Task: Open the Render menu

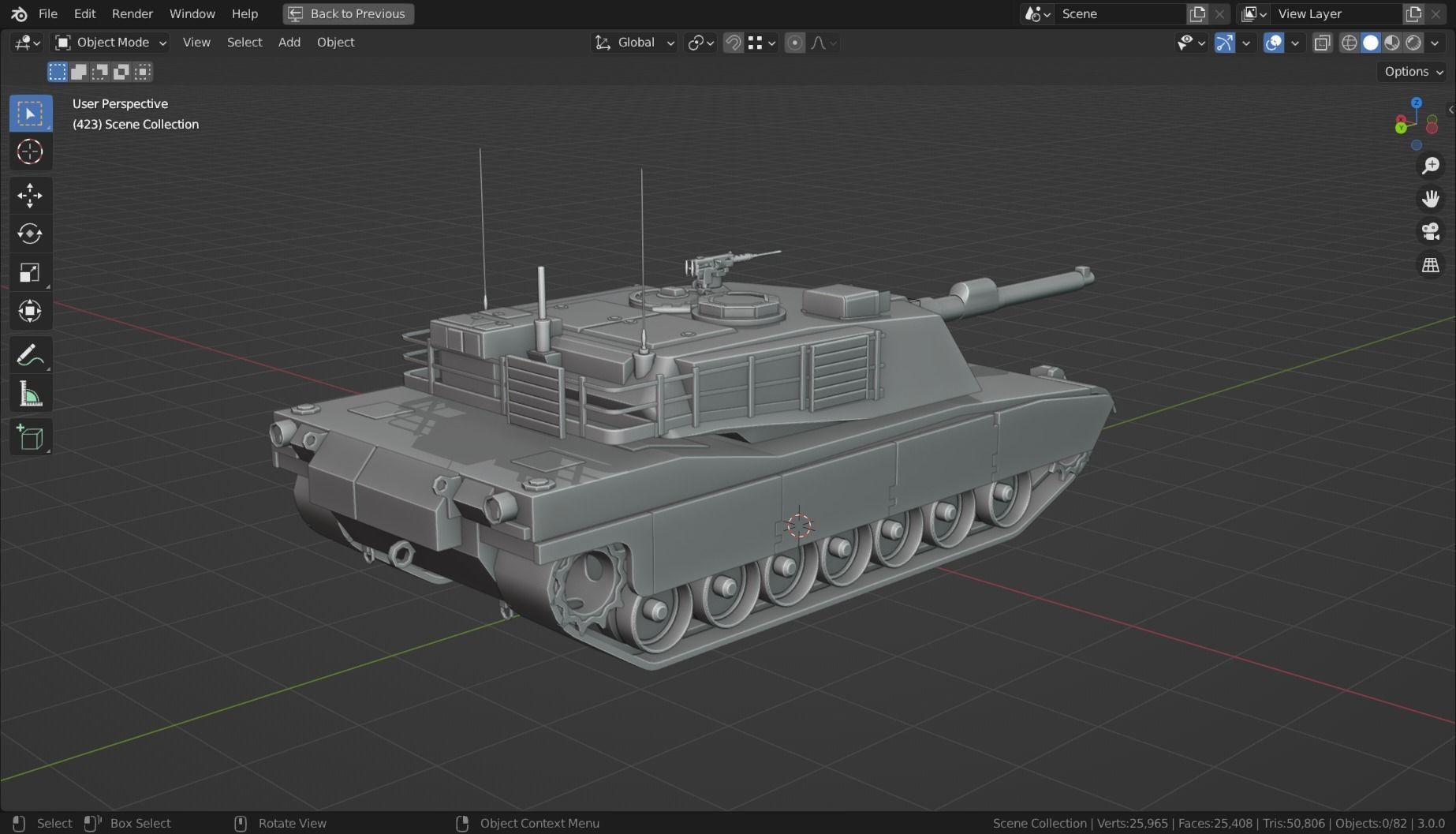Action: point(133,13)
